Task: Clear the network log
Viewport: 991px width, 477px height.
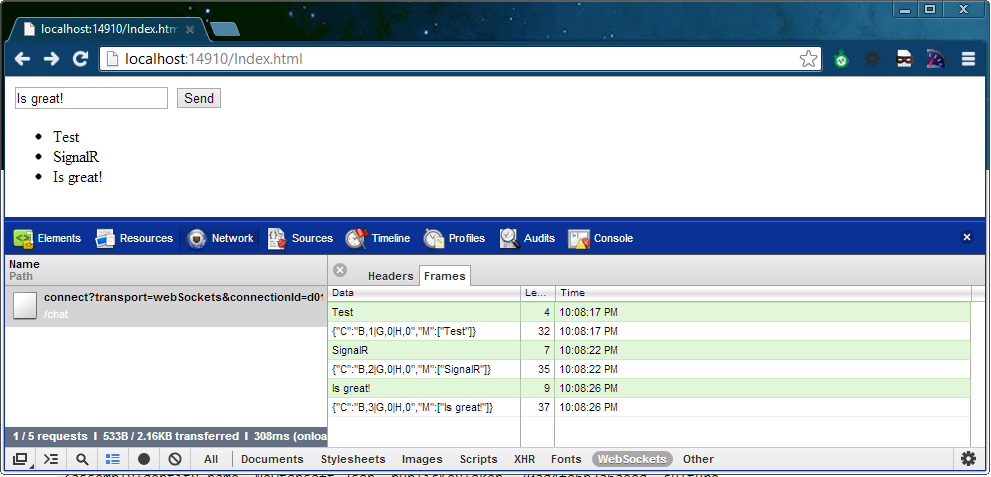Action: pos(175,459)
